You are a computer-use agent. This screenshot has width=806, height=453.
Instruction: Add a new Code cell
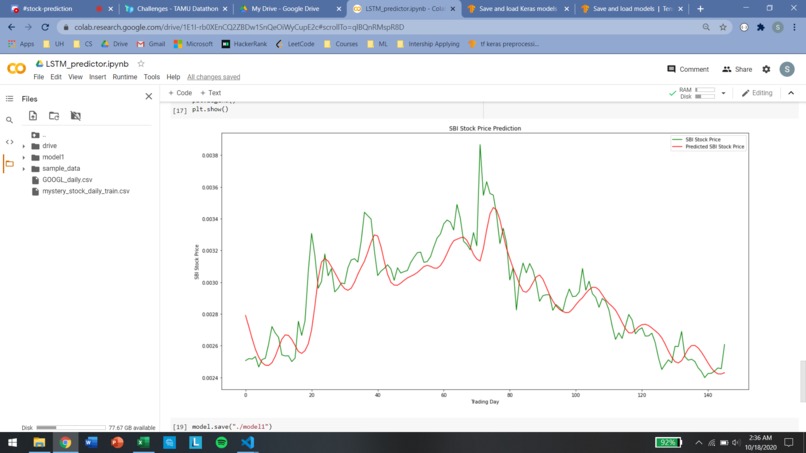tap(180, 93)
